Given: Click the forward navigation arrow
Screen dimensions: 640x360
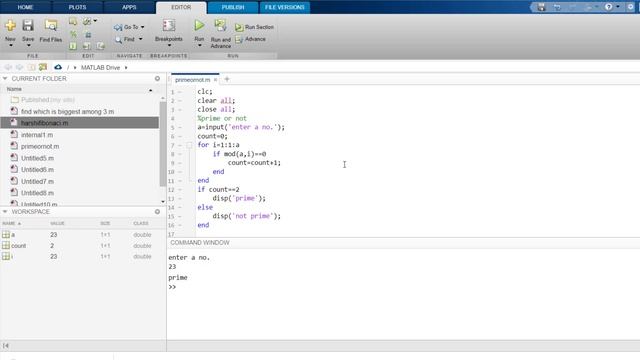Looking at the screenshot, I should [19, 67].
